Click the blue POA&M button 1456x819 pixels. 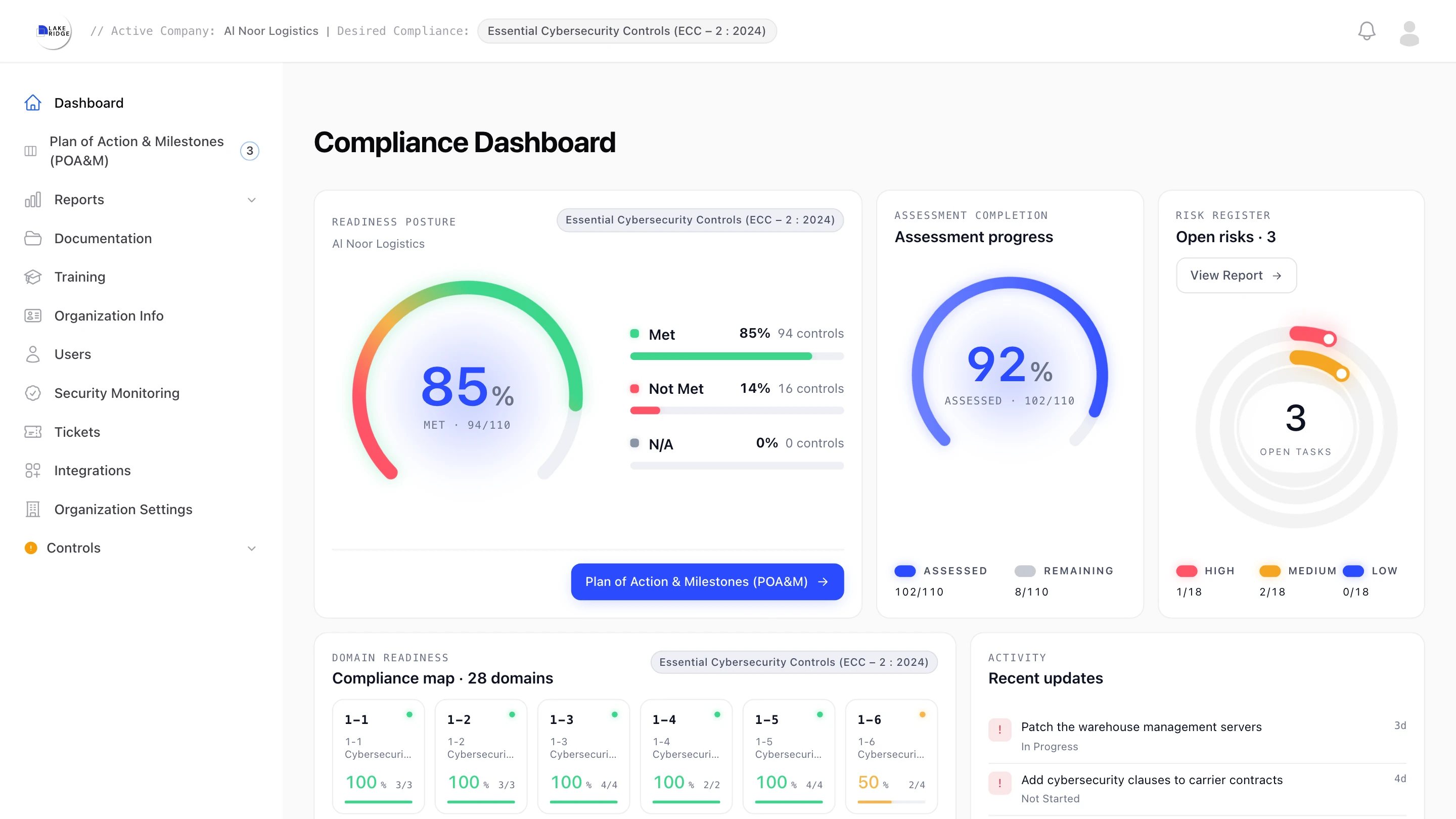point(707,581)
